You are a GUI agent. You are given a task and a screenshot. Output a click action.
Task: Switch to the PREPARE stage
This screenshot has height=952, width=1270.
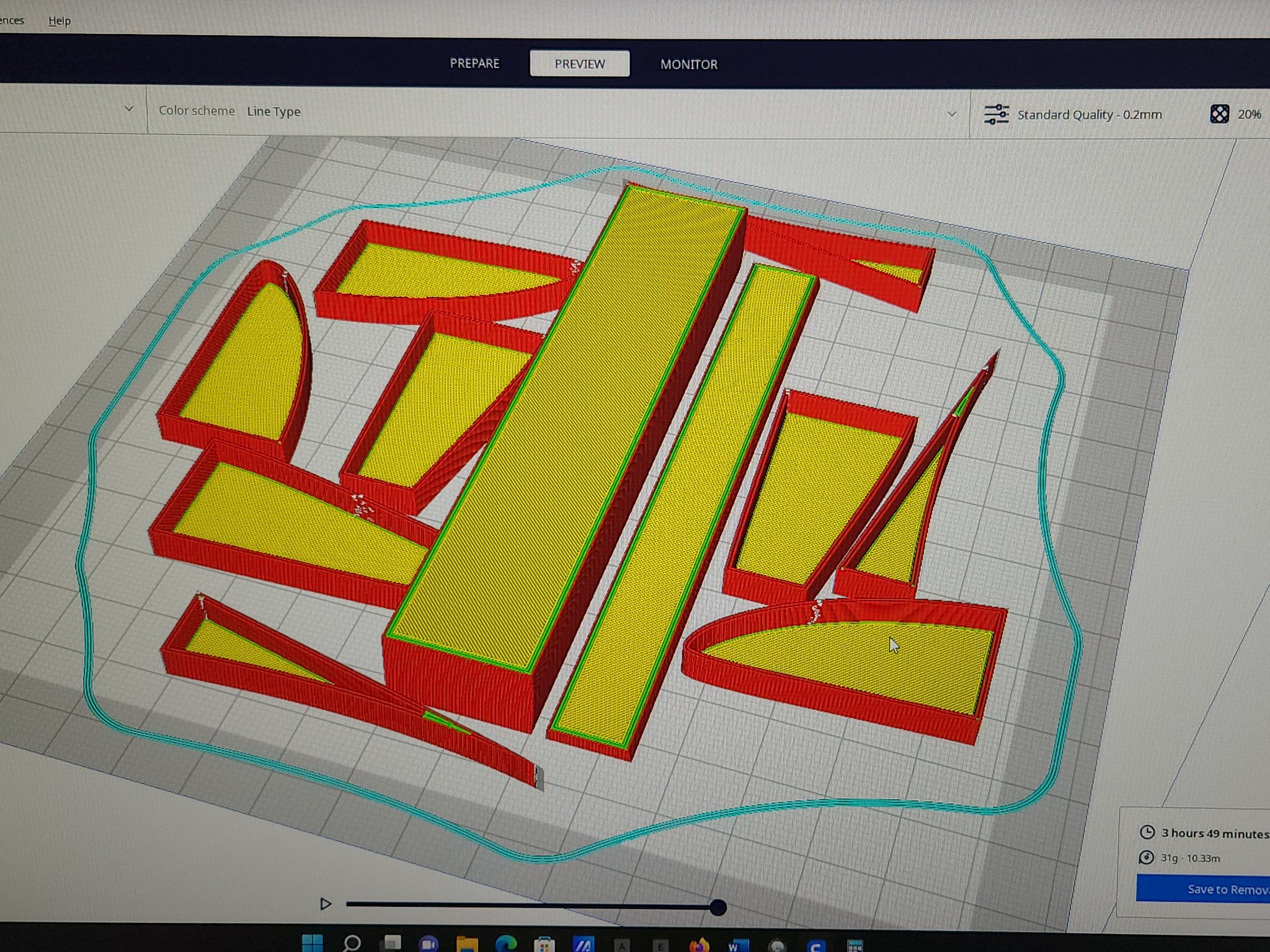[474, 63]
